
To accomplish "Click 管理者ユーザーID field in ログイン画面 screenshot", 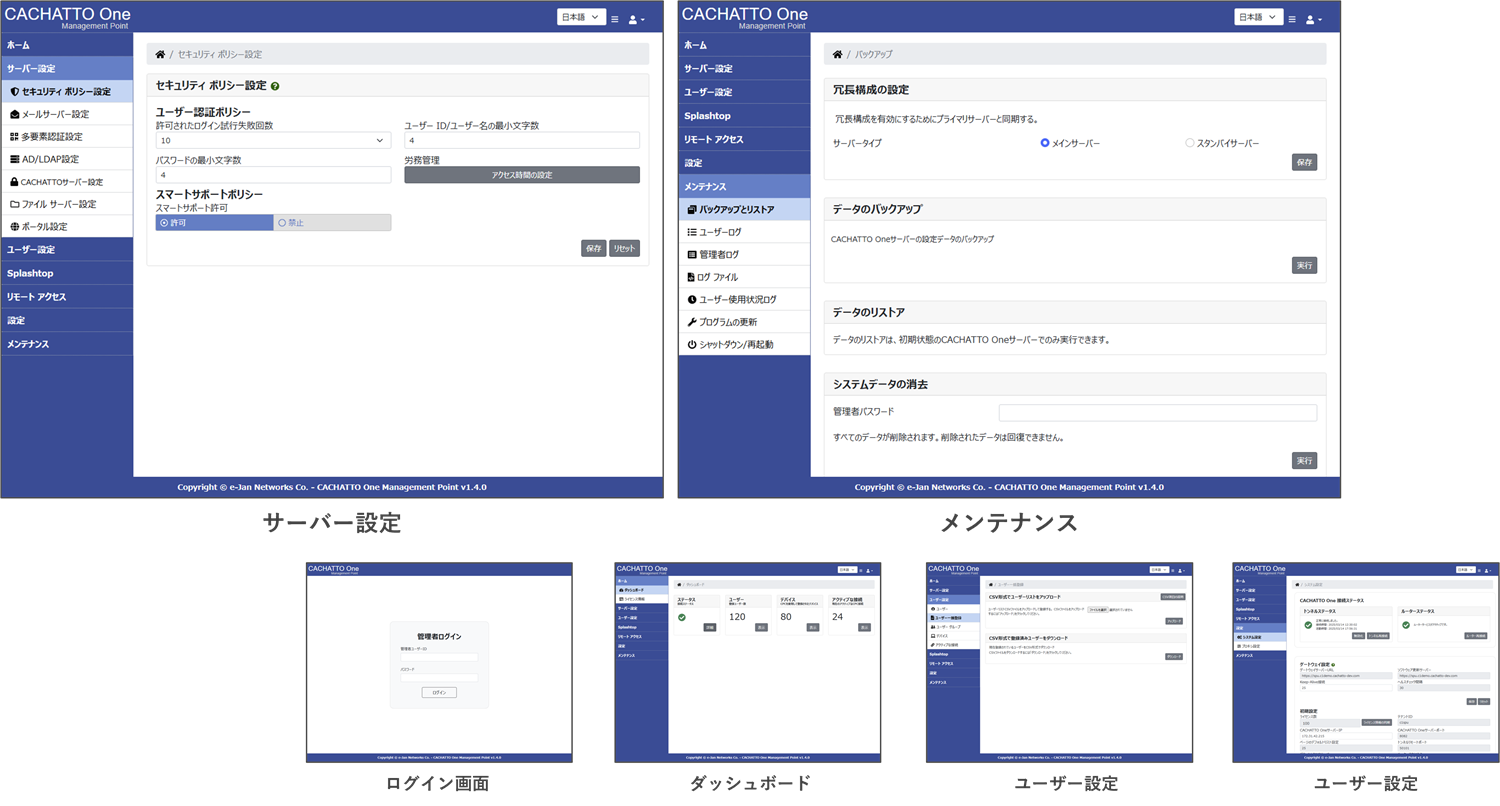I will point(439,657).
